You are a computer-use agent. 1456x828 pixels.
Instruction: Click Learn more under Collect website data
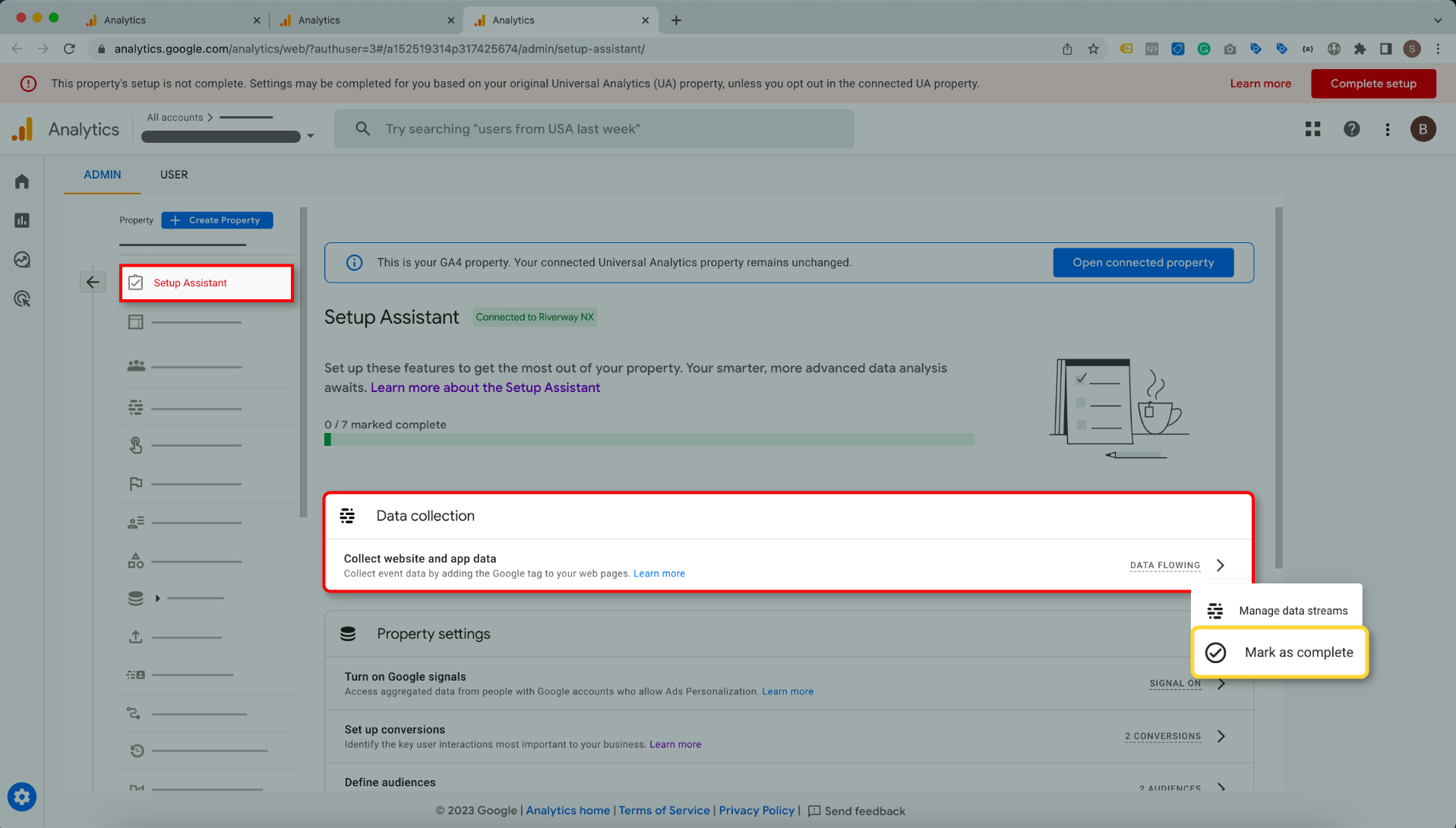[x=659, y=574]
